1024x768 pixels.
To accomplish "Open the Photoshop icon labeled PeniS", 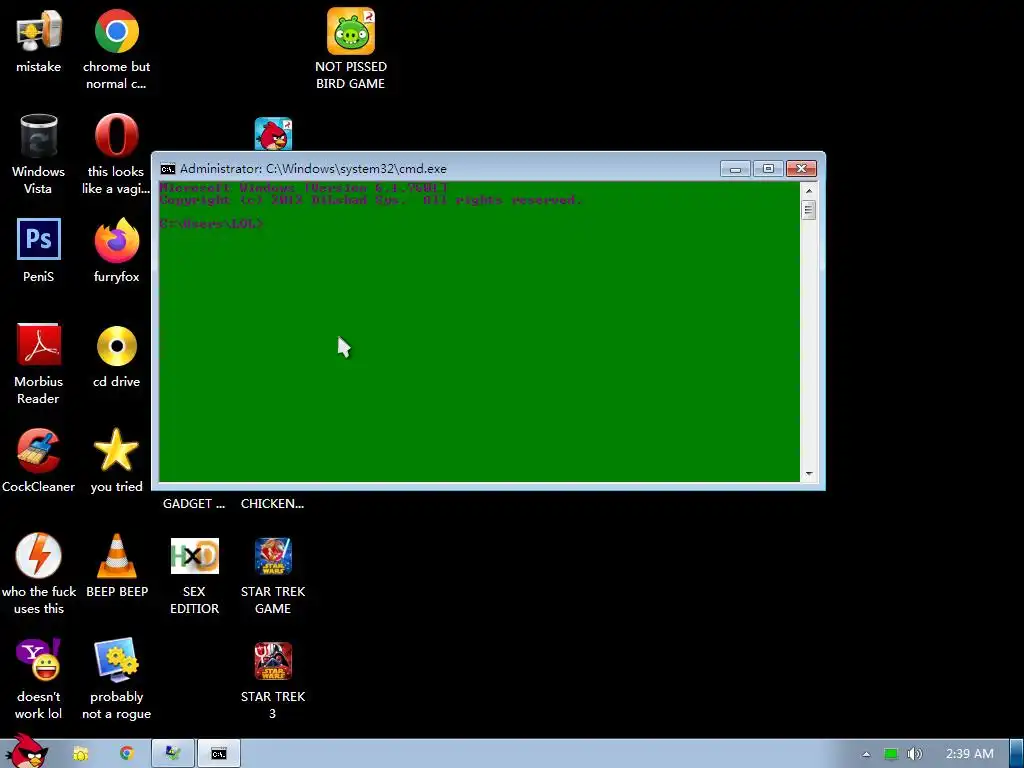I will pos(39,239).
